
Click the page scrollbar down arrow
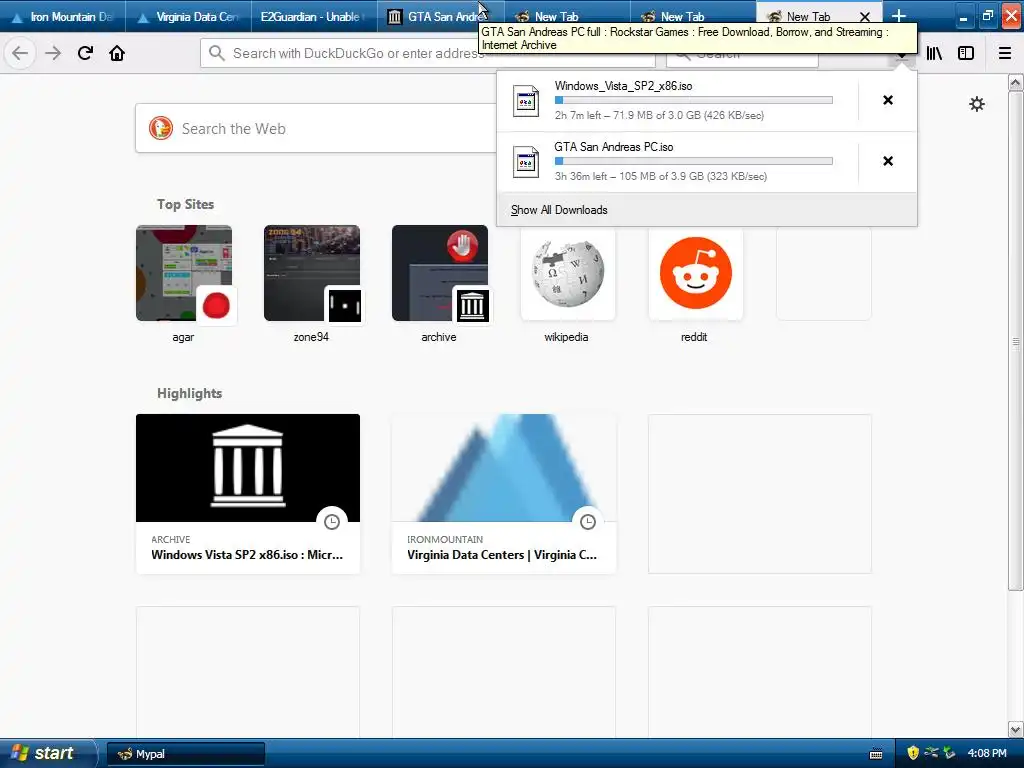[x=1016, y=729]
